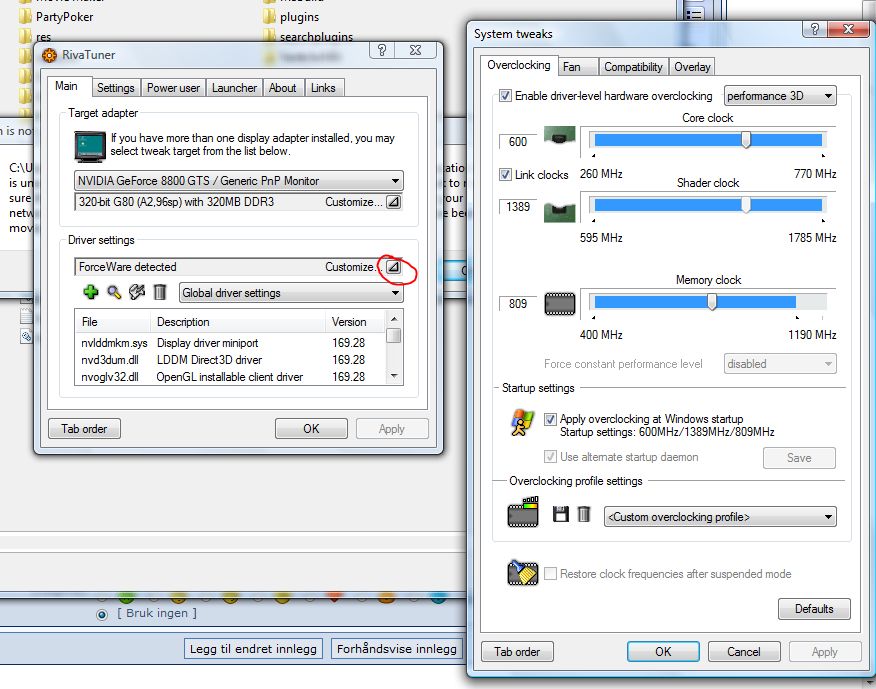Switch to the Overlay tab
Image resolution: width=876 pixels, height=689 pixels.
pyautogui.click(x=692, y=67)
